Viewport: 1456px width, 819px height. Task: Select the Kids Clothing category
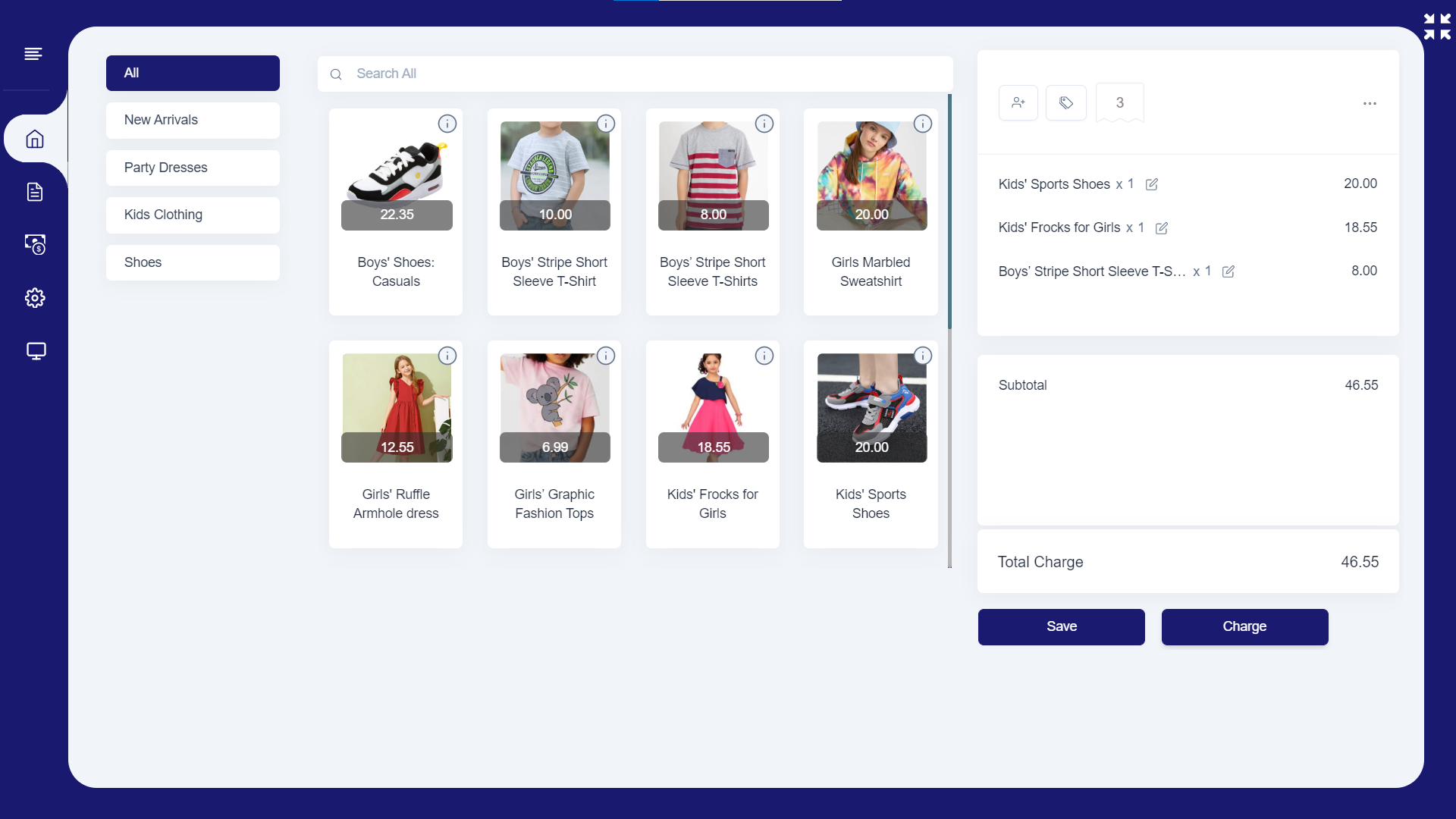193,215
